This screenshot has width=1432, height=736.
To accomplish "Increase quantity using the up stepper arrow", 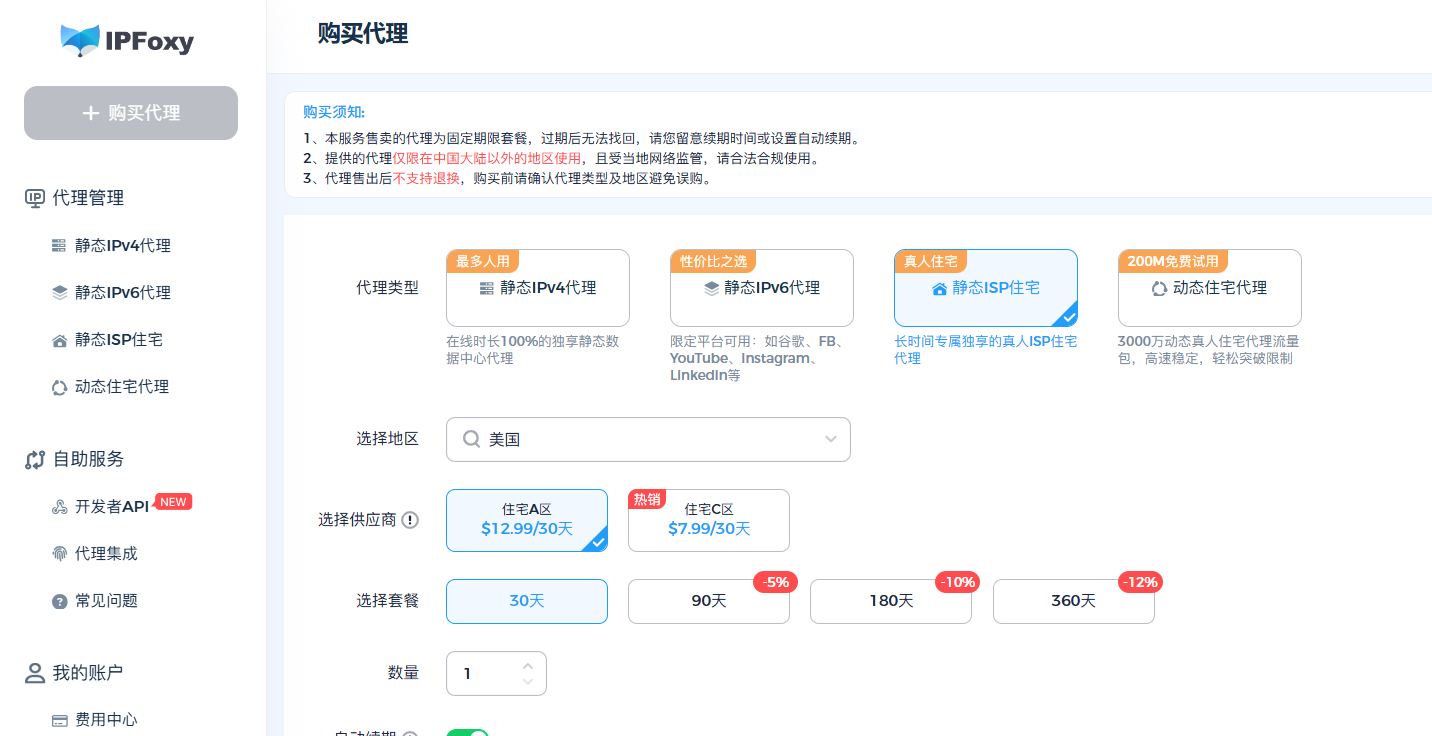I will coord(528,665).
